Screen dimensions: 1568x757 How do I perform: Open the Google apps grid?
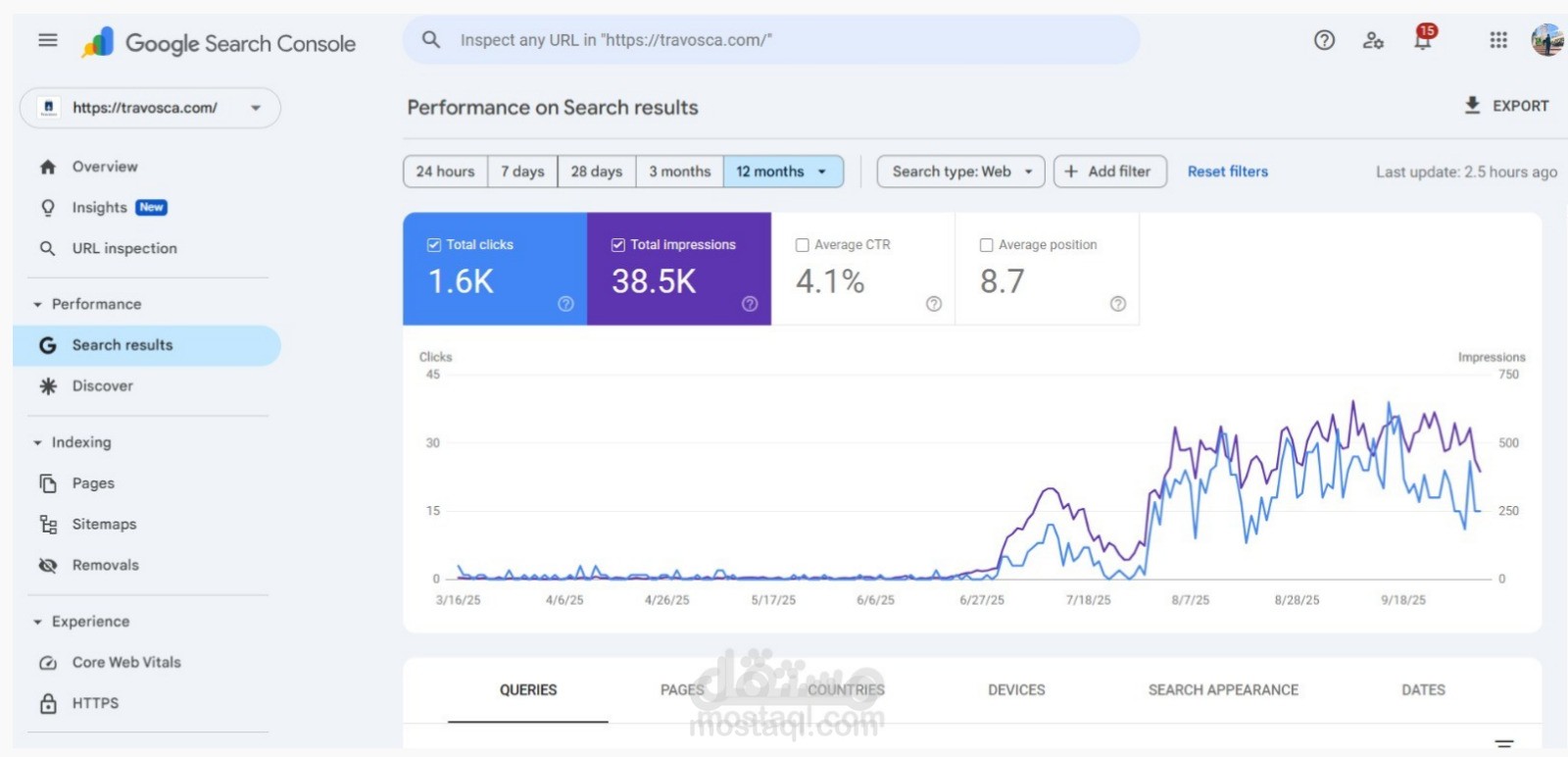click(1498, 40)
